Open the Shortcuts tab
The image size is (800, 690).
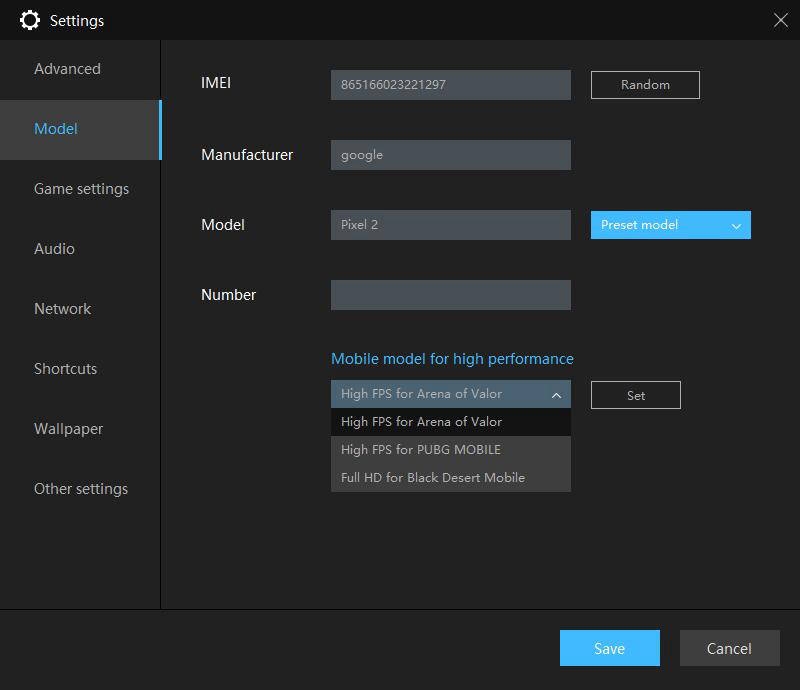pyautogui.click(x=65, y=369)
